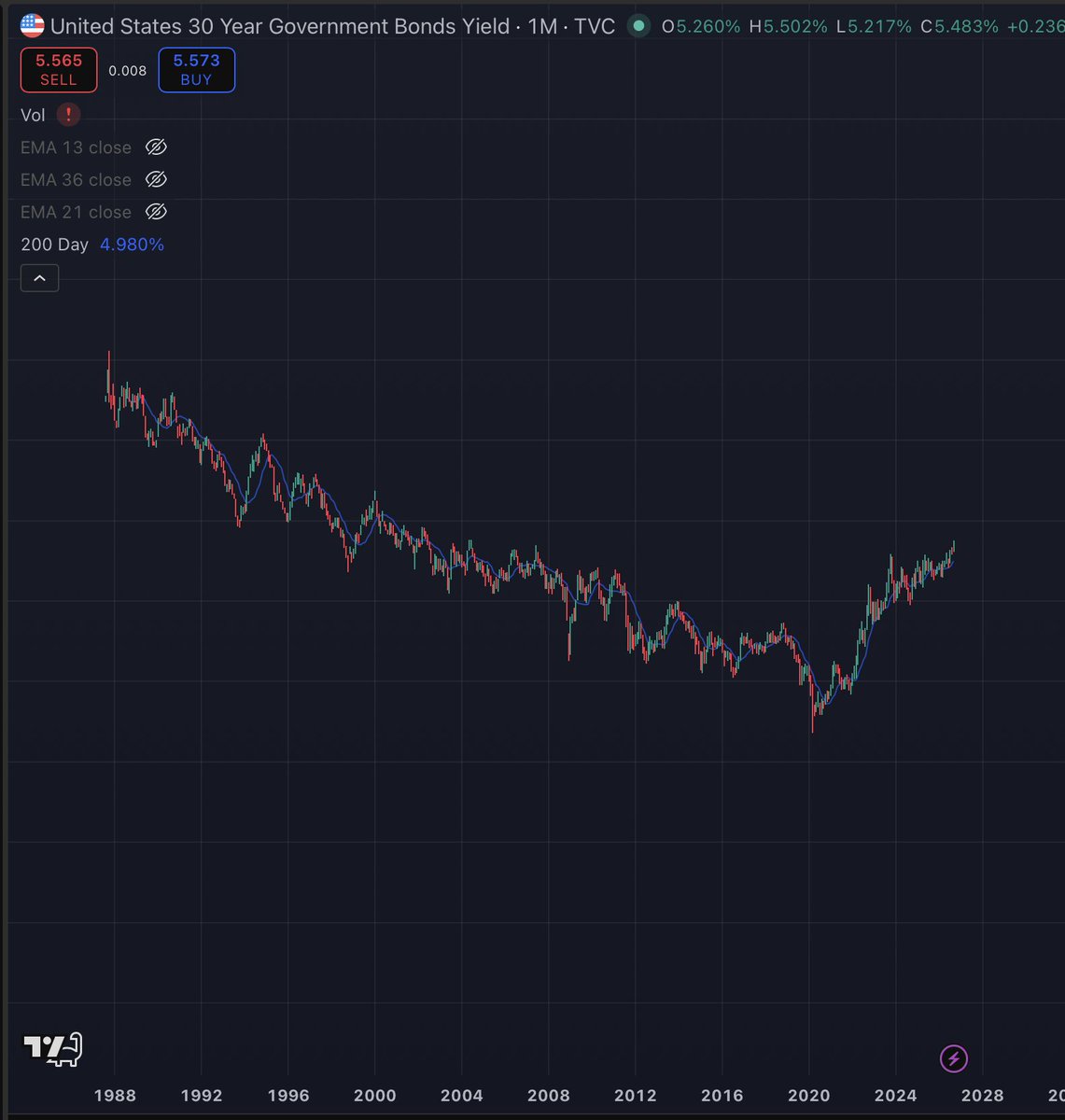The image size is (1065, 1120).
Task: Click the 2000 label on time axis
Action: pos(374,1096)
